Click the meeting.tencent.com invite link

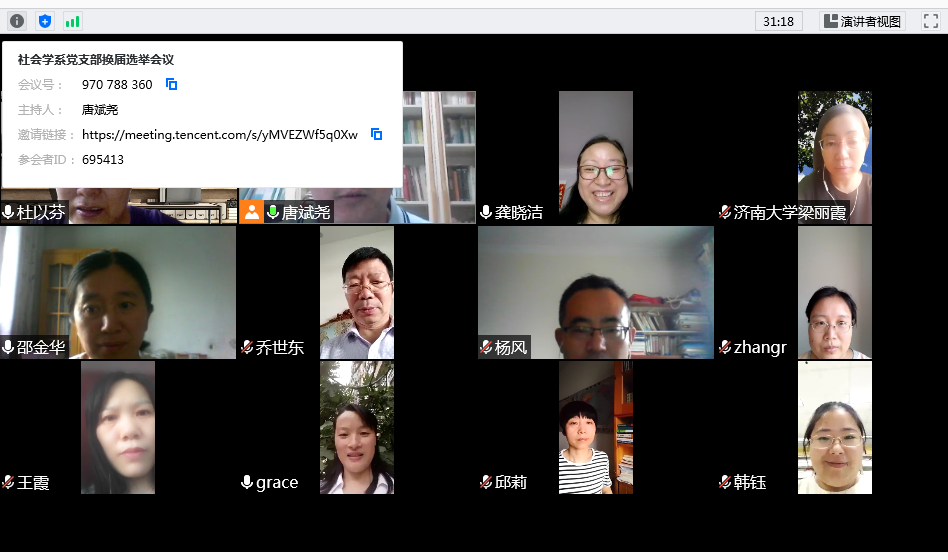pos(220,135)
